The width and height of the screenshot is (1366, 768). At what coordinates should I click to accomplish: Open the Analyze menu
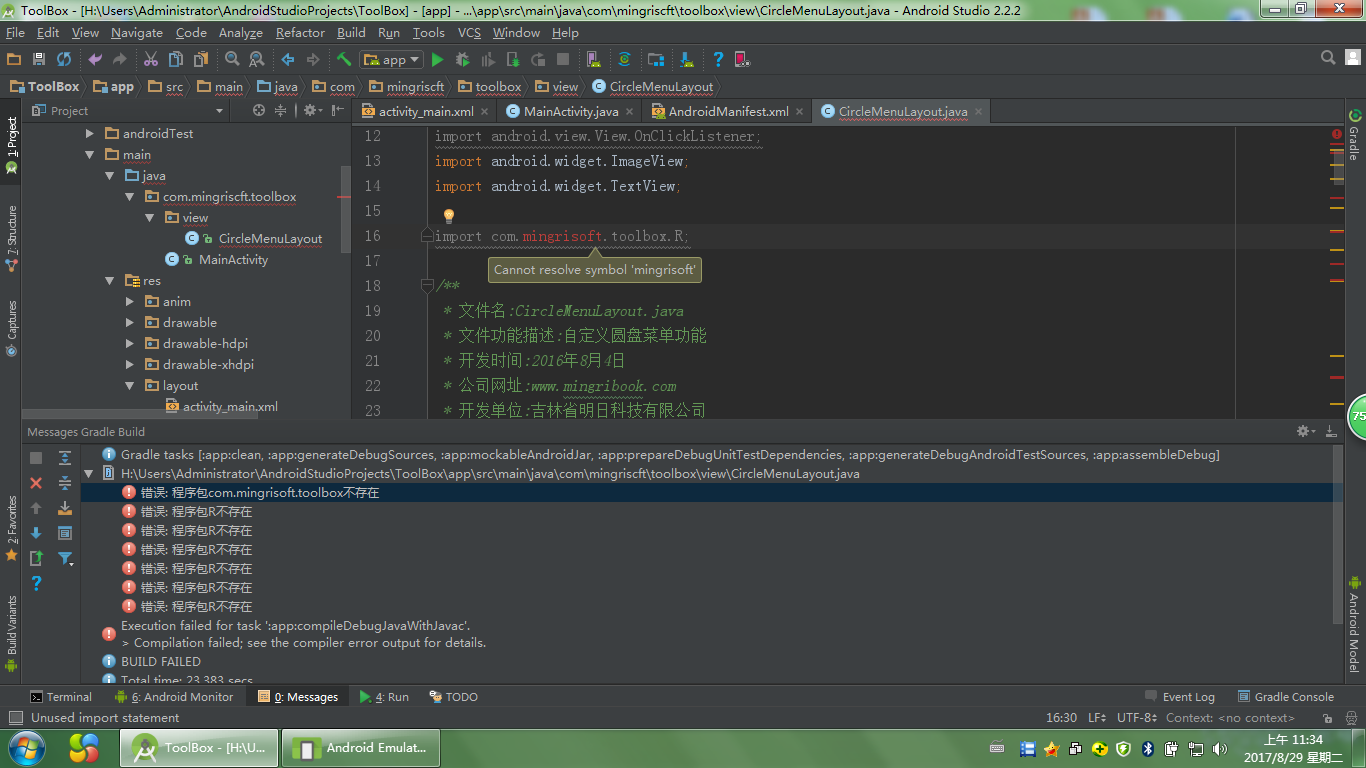[240, 33]
